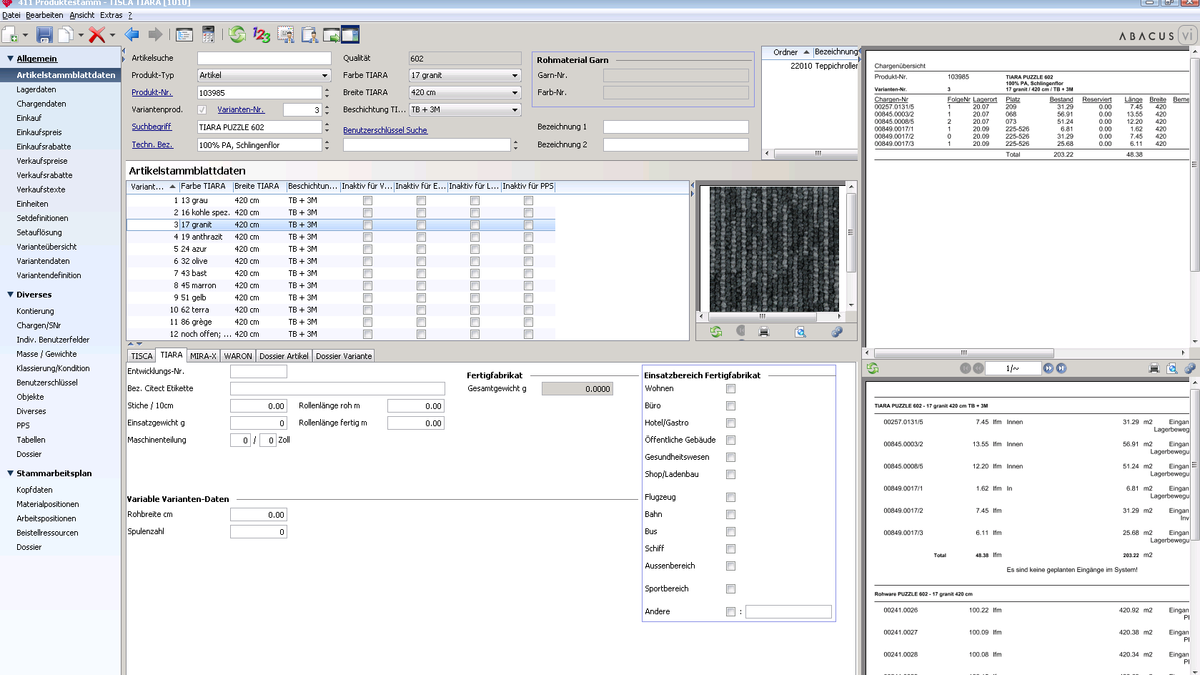Switch to the MIRA-X tab
This screenshot has width=1200, height=675.
(x=204, y=355)
